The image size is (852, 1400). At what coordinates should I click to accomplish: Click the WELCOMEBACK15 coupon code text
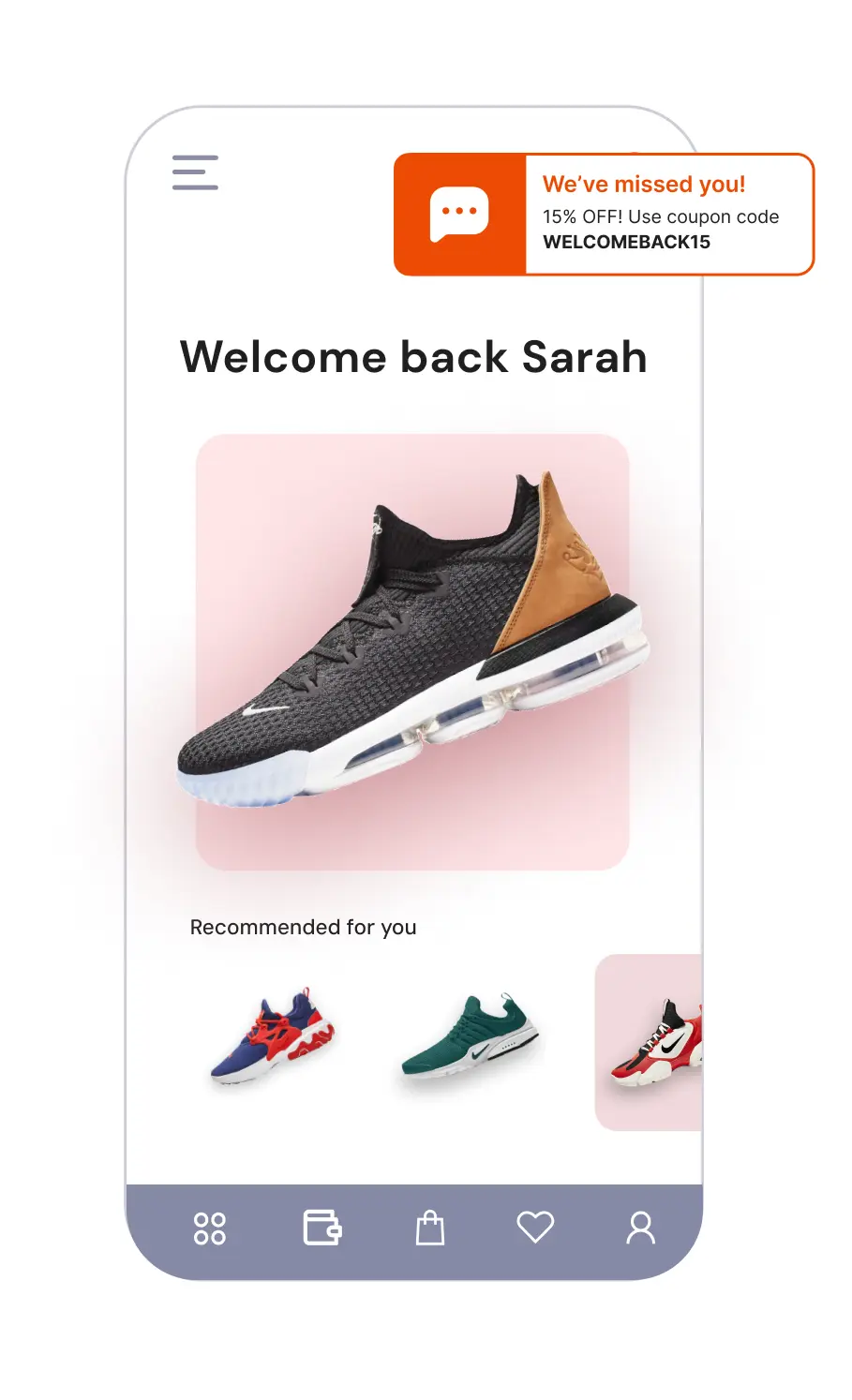coord(627,242)
